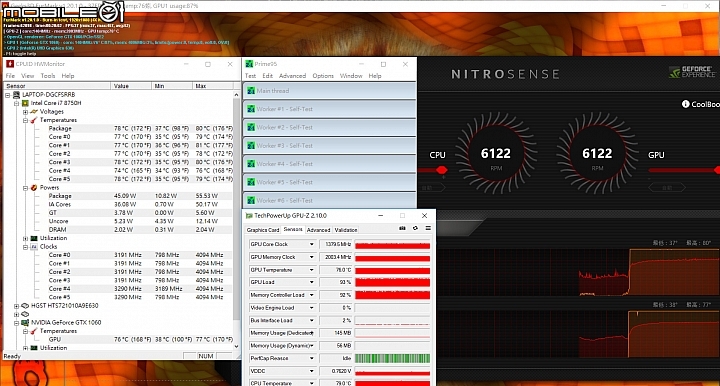The height and width of the screenshot is (386, 720).
Task: Click the CPU fan speed slider handle
Action: point(442,170)
